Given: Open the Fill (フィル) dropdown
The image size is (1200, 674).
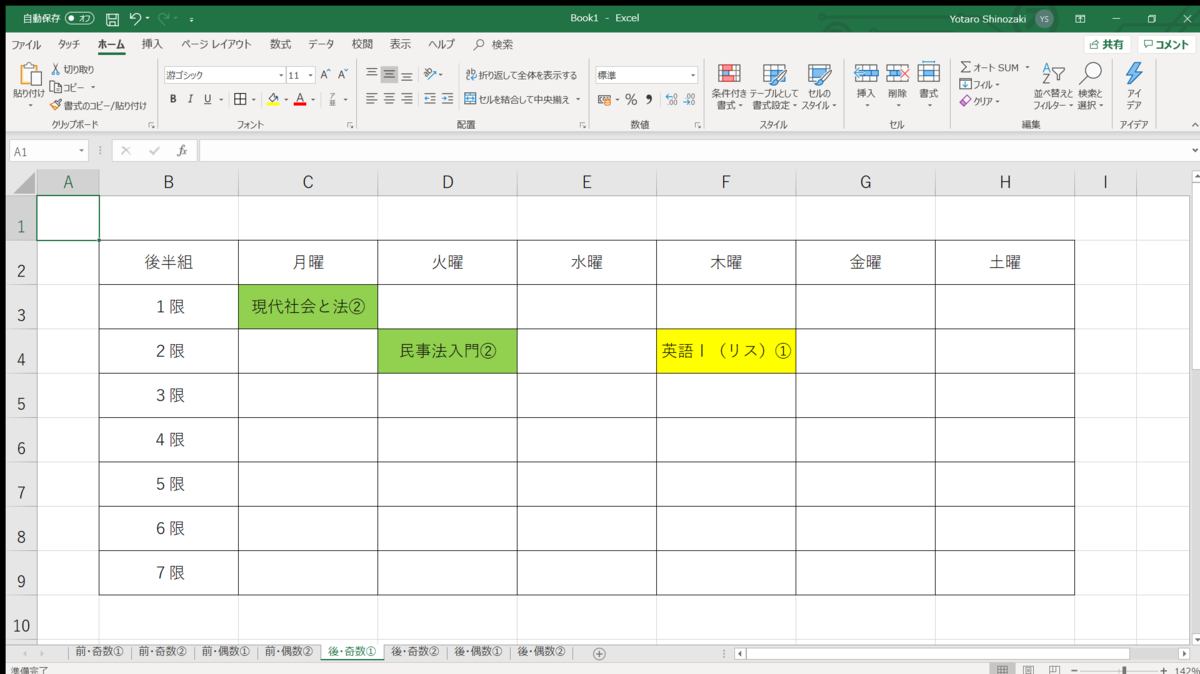Looking at the screenshot, I should point(980,85).
